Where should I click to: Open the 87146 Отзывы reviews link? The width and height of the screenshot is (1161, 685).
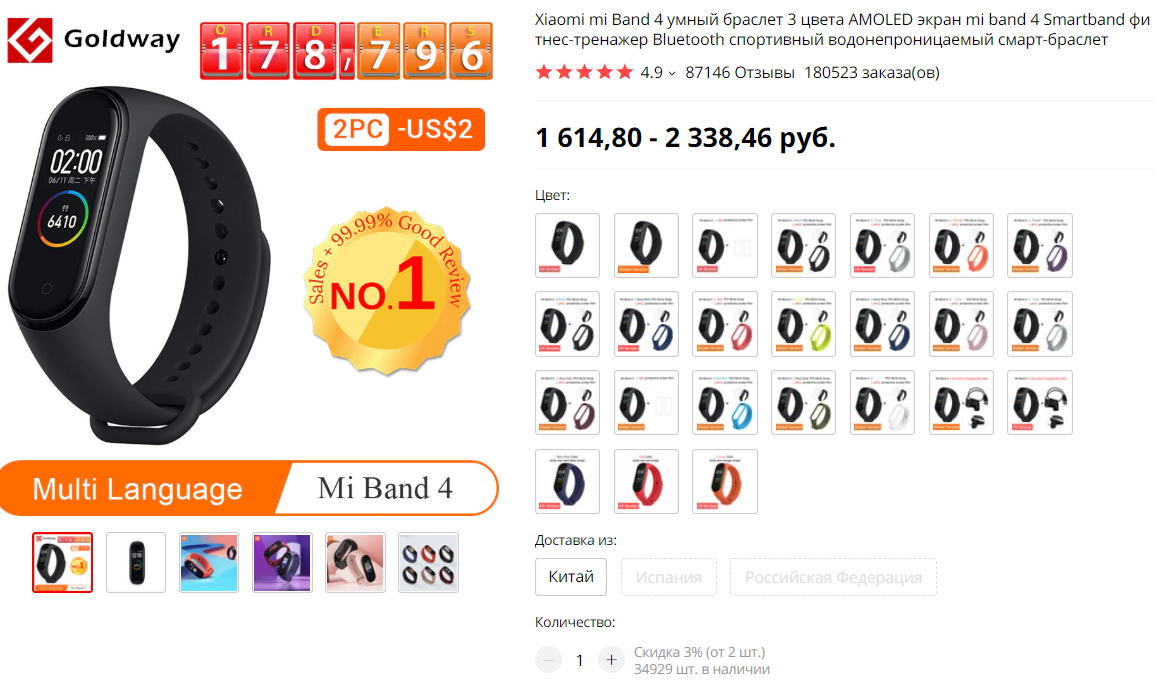coord(740,73)
